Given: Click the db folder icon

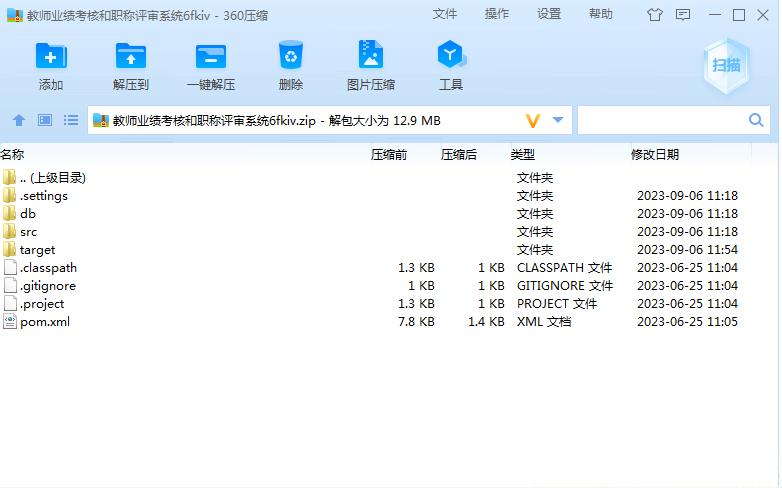Looking at the screenshot, I should click(9, 214).
